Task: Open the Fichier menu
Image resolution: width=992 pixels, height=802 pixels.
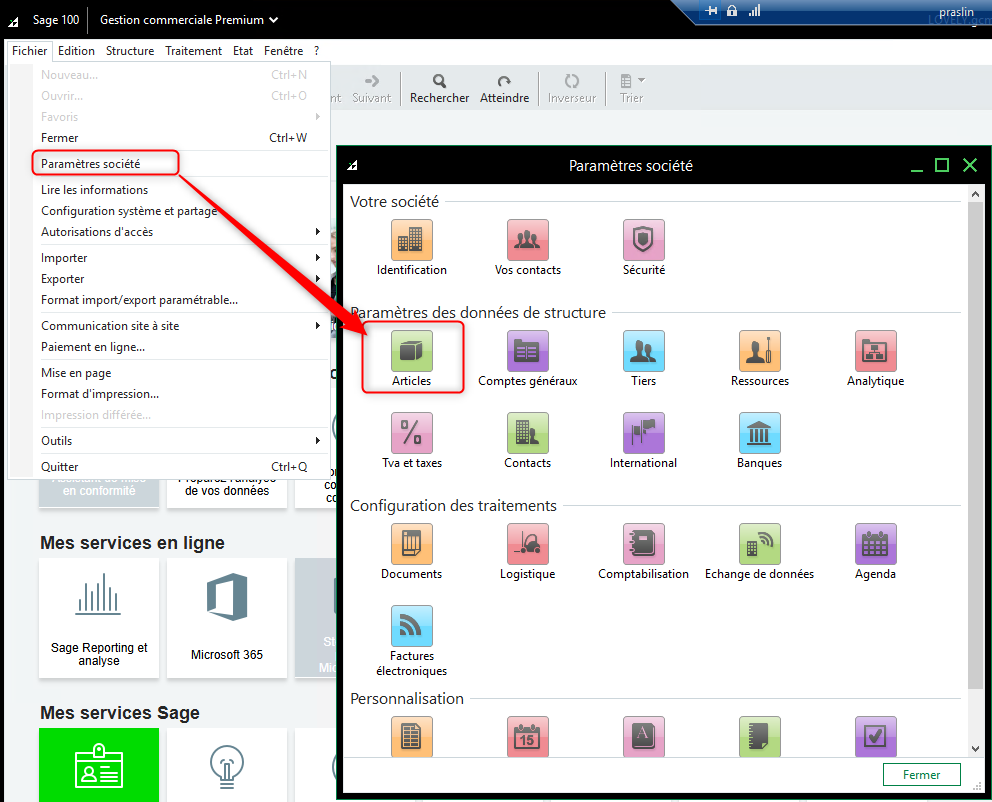Action: point(29,51)
